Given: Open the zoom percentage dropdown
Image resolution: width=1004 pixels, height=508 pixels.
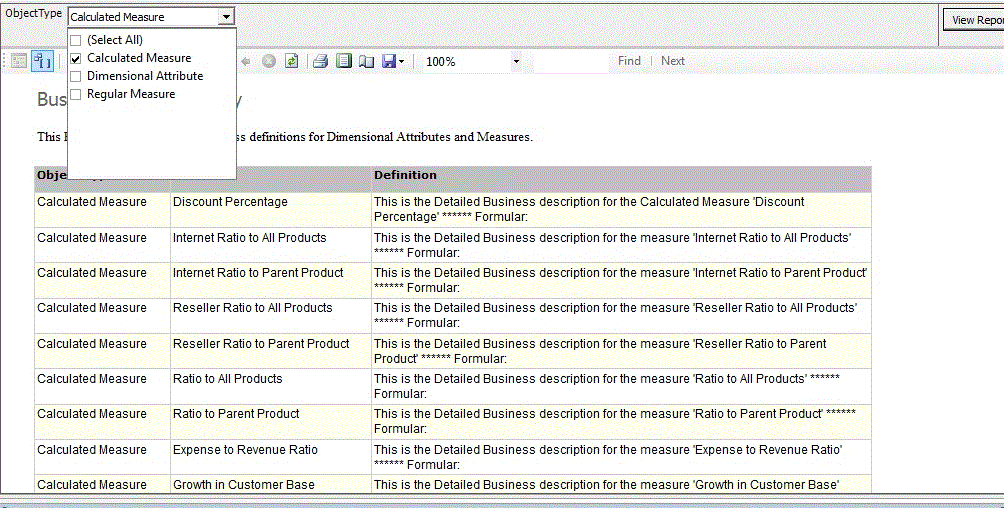Looking at the screenshot, I should coord(516,61).
